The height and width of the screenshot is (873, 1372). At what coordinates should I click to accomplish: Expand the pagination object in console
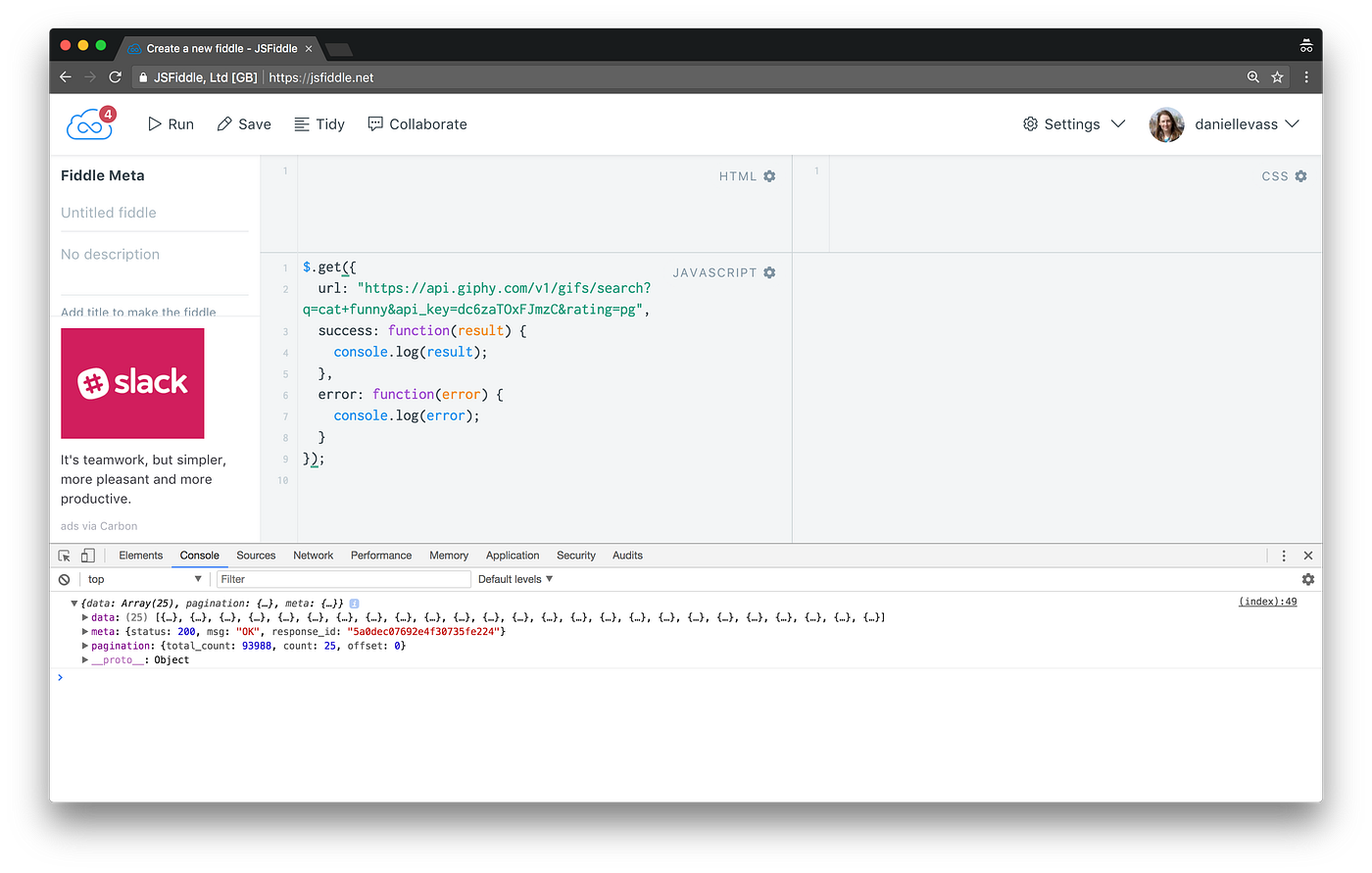pos(85,646)
